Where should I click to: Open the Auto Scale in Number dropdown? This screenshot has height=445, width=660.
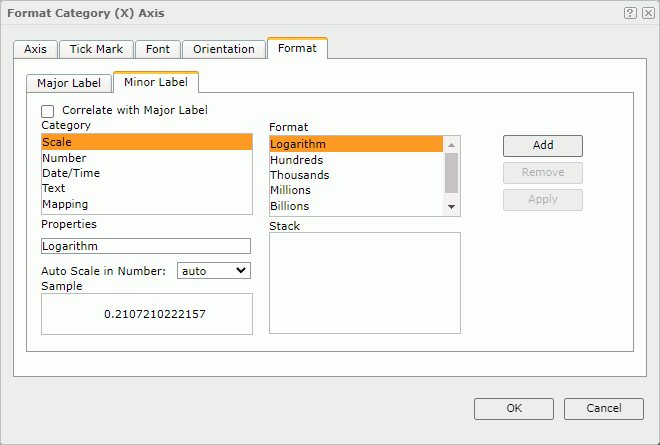(213, 270)
